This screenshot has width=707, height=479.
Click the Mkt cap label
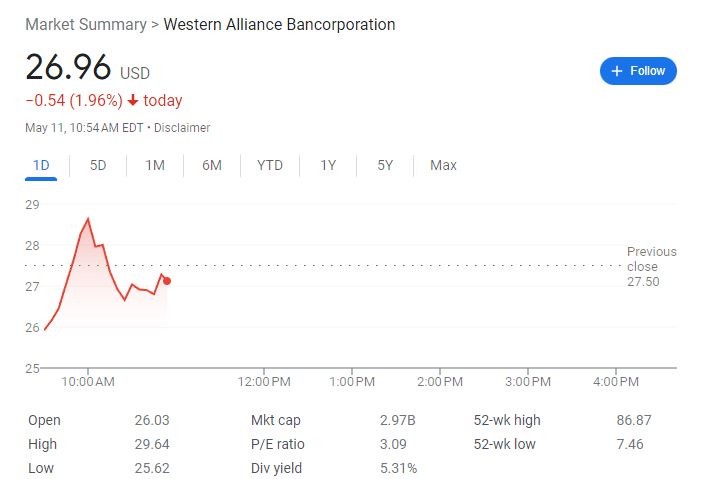coord(276,420)
